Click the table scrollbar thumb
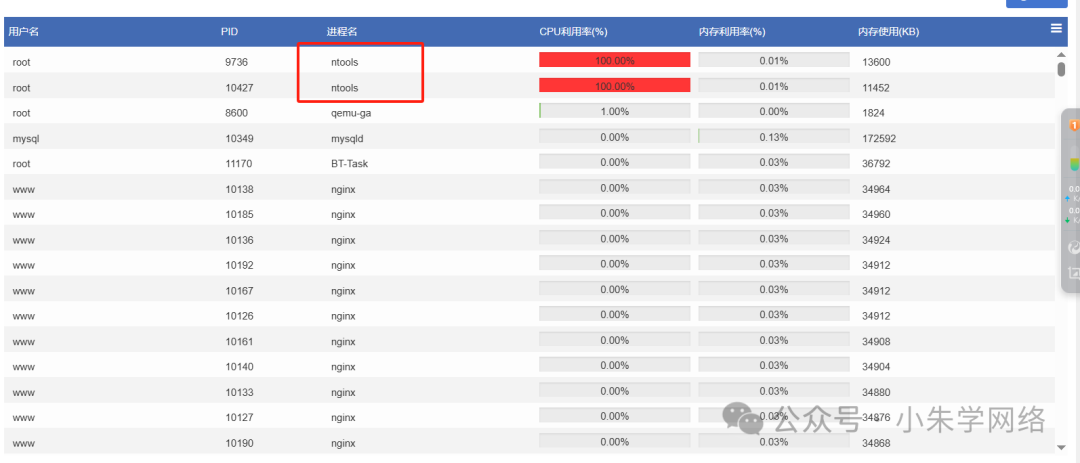Image resolution: width=1080 pixels, height=463 pixels. tap(1061, 69)
